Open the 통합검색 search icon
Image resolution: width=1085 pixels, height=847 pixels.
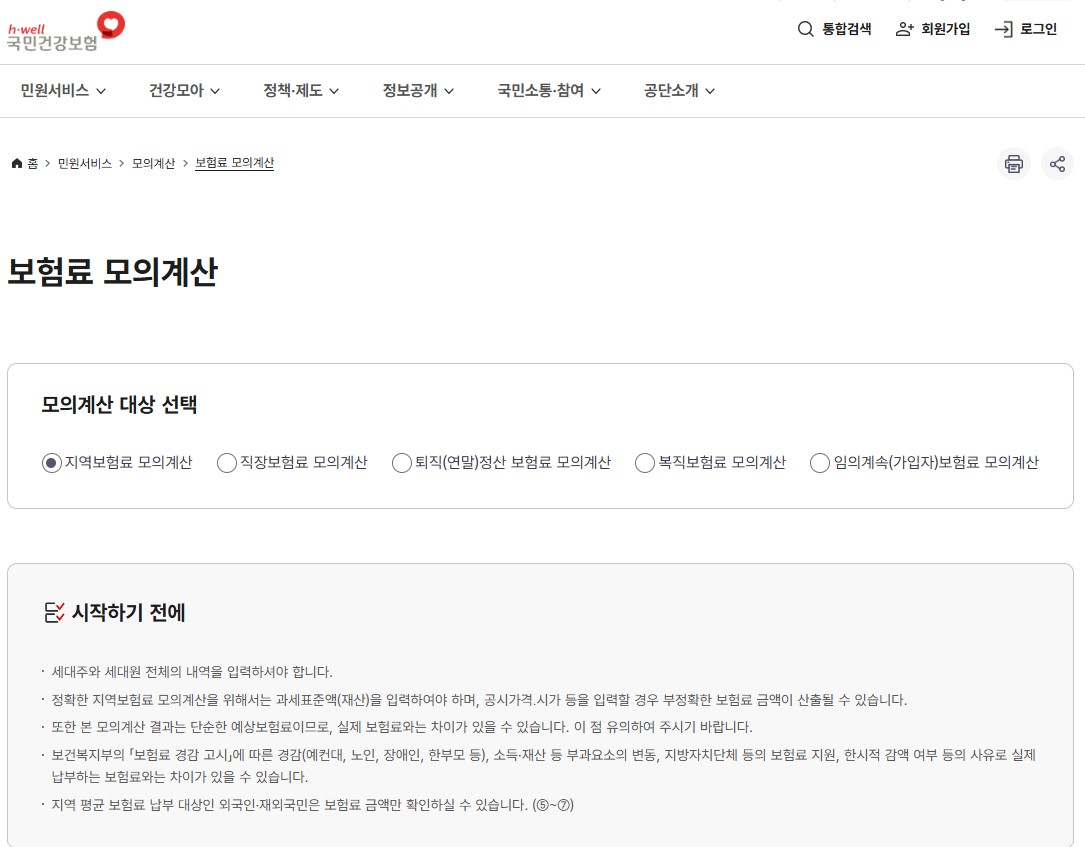pos(806,29)
